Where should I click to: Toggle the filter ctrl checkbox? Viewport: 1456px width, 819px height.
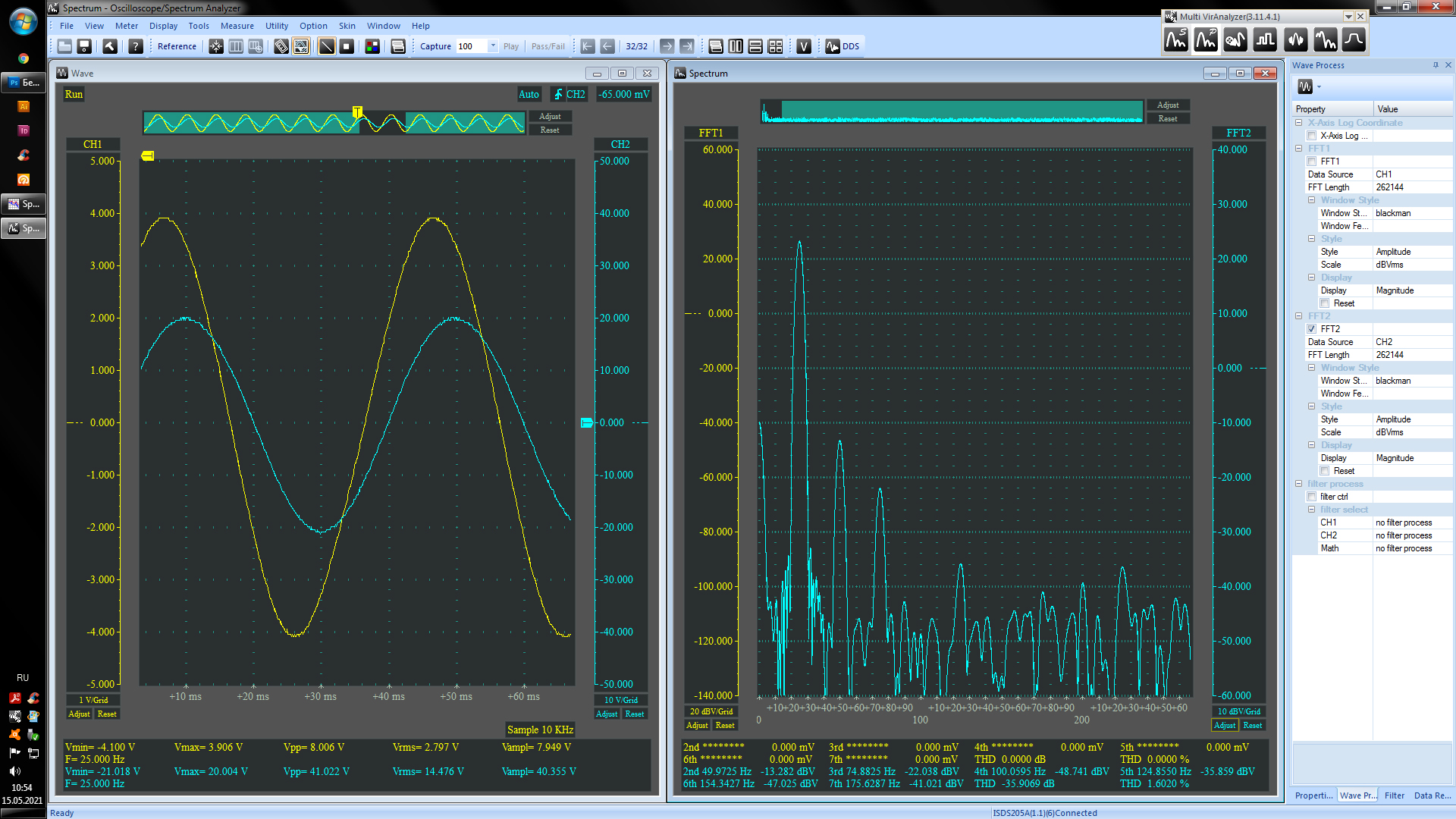(x=1312, y=497)
